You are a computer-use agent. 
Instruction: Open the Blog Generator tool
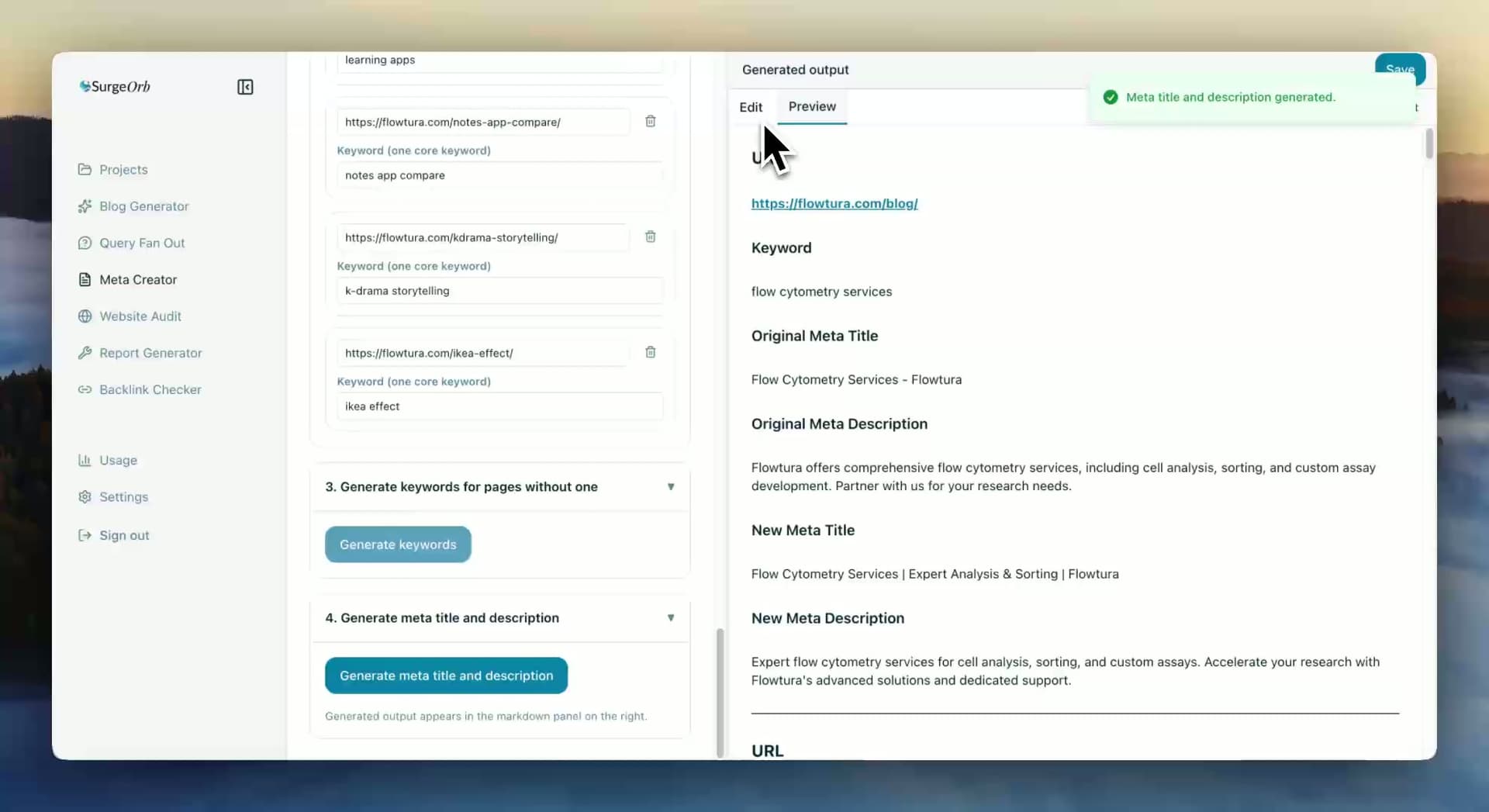(143, 206)
